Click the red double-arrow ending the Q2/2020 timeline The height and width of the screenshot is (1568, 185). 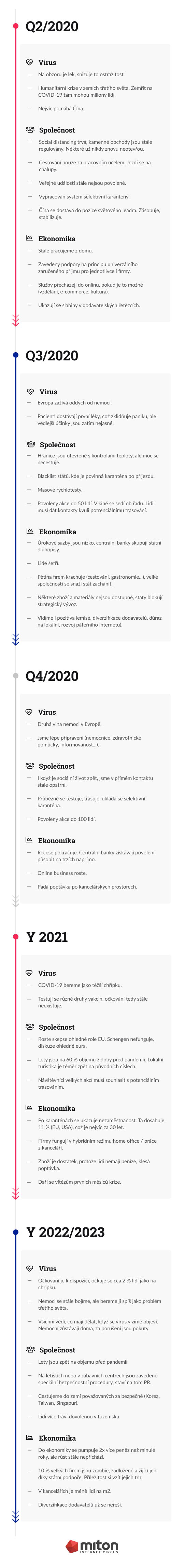(x=16, y=319)
